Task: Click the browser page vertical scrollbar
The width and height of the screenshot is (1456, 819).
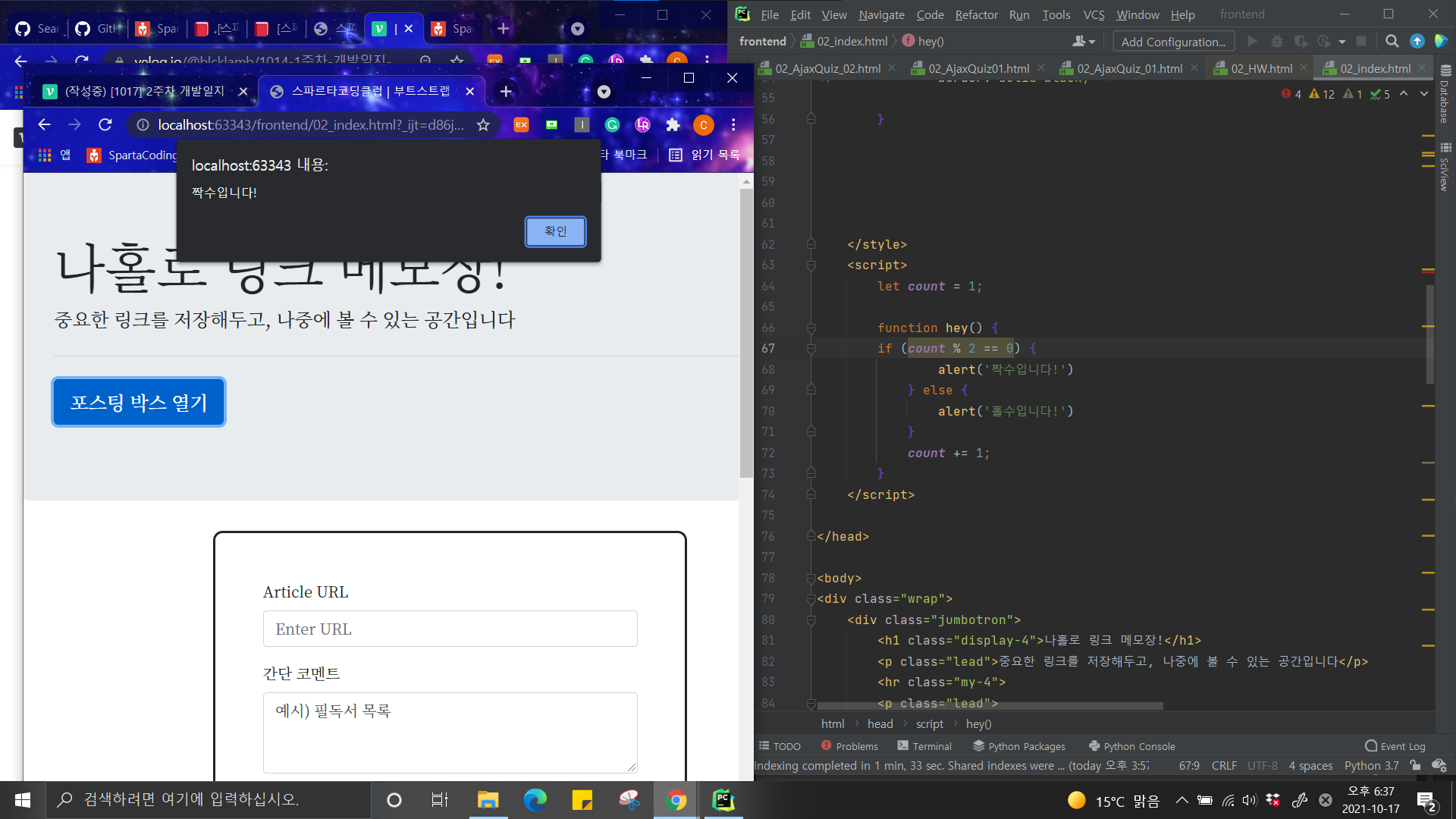Action: pyautogui.click(x=746, y=334)
